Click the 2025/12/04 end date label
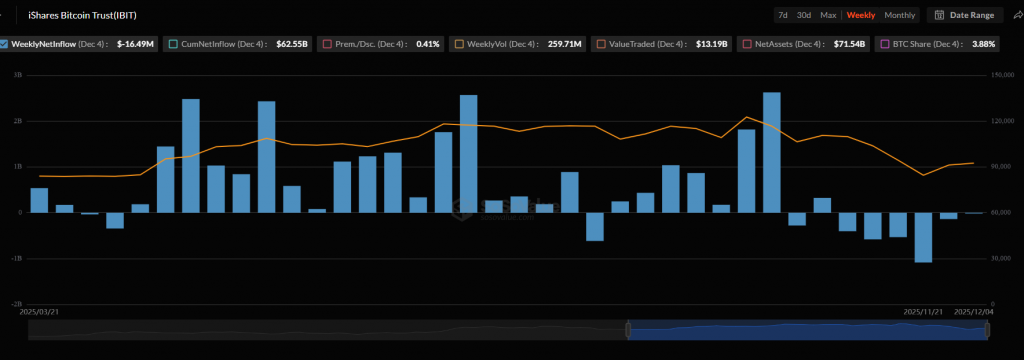This screenshot has height=360, width=1024. click(x=974, y=313)
